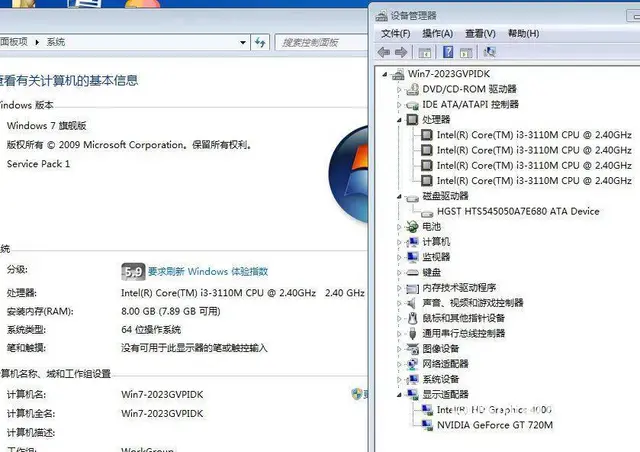Click the 计算机 category icon

tap(412, 242)
